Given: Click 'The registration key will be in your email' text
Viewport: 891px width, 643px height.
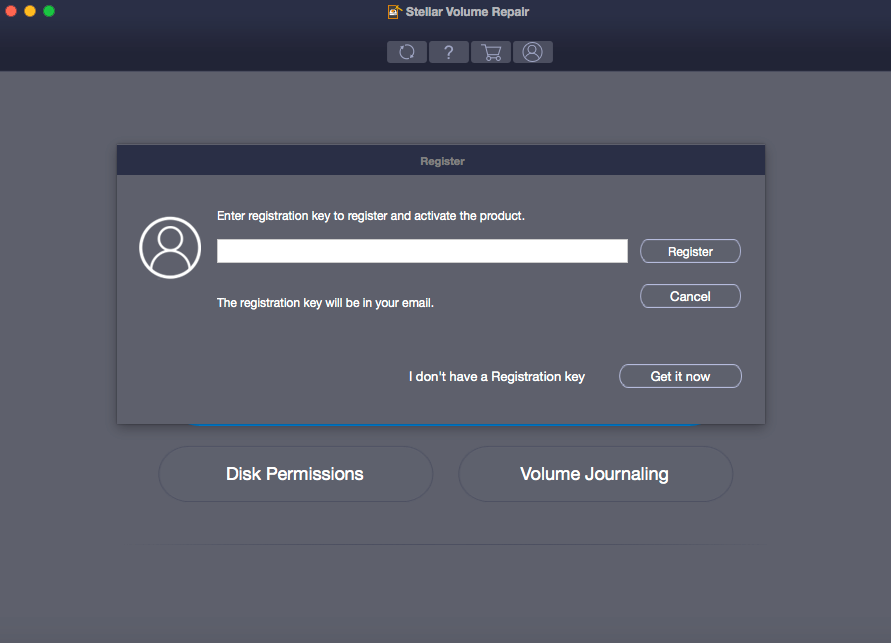Looking at the screenshot, I should (x=325, y=303).
